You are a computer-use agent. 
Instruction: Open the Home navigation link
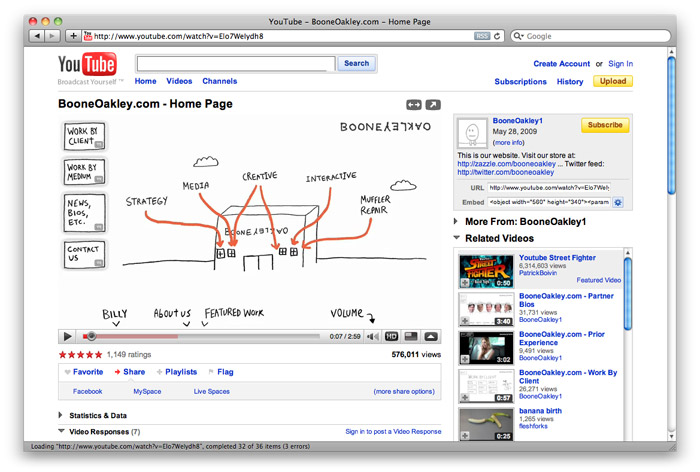(x=146, y=81)
